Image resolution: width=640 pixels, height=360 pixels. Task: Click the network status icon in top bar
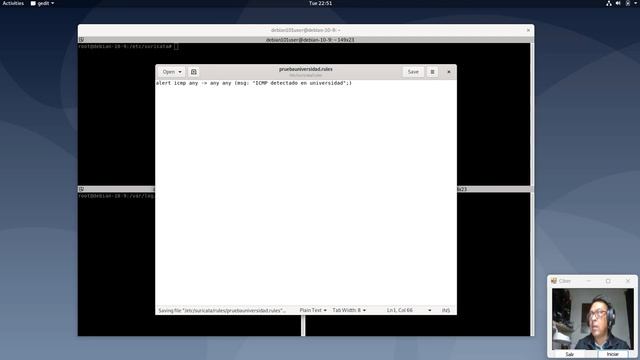click(609, 3)
